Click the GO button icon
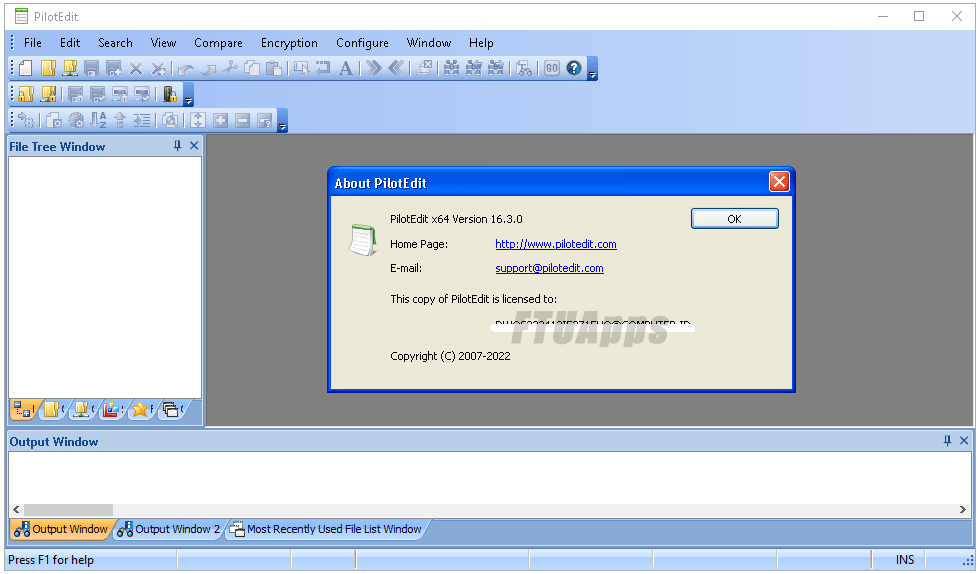This screenshot has height=574, width=978. click(x=552, y=68)
